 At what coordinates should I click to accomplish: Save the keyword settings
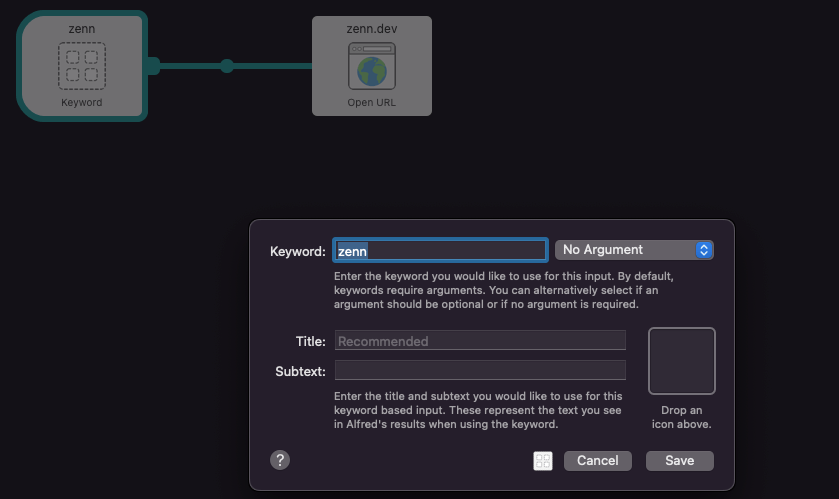[x=680, y=461]
